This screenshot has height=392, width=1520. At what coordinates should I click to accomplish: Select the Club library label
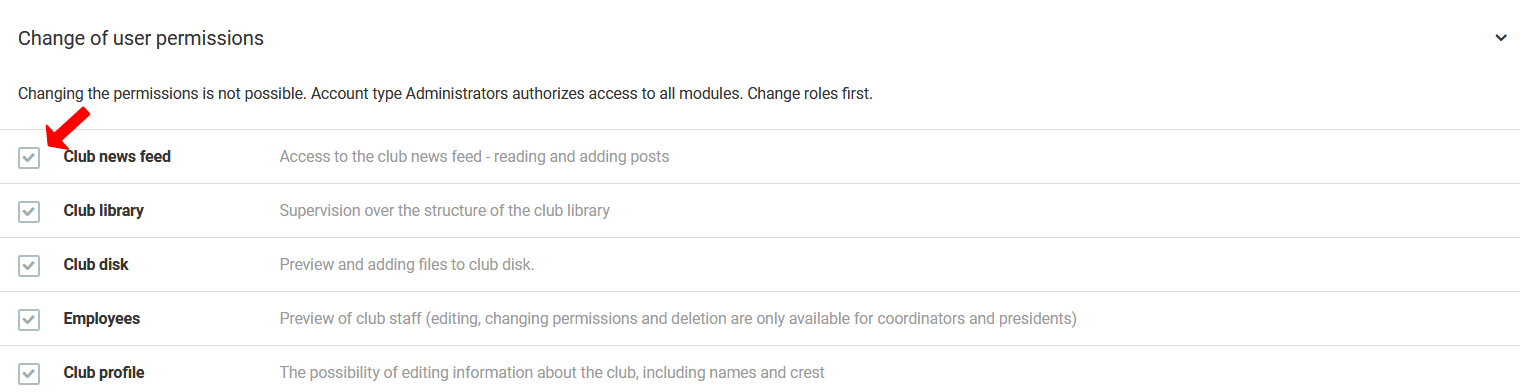(104, 211)
